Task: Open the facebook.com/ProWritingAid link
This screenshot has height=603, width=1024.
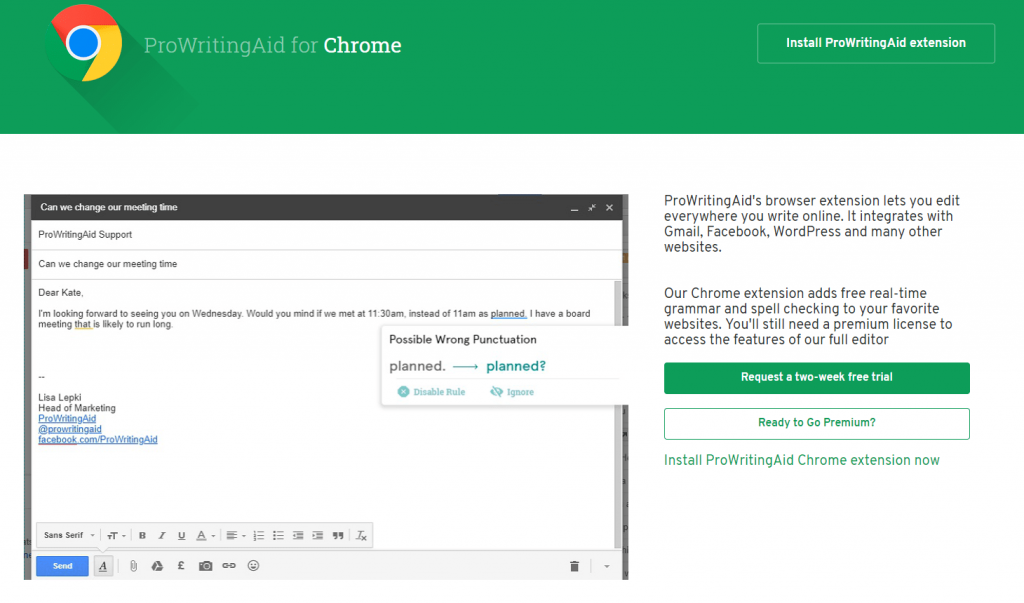Action: click(x=98, y=439)
